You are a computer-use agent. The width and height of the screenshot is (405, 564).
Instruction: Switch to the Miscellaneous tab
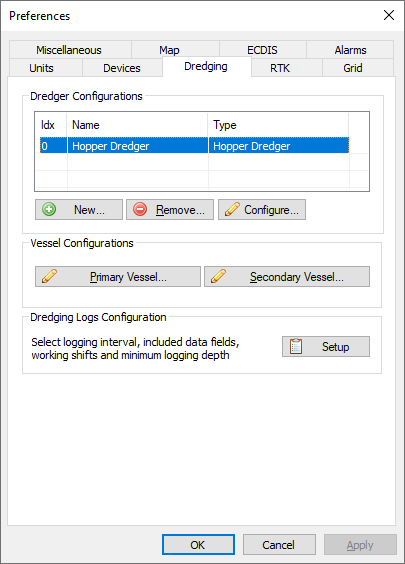(70, 50)
